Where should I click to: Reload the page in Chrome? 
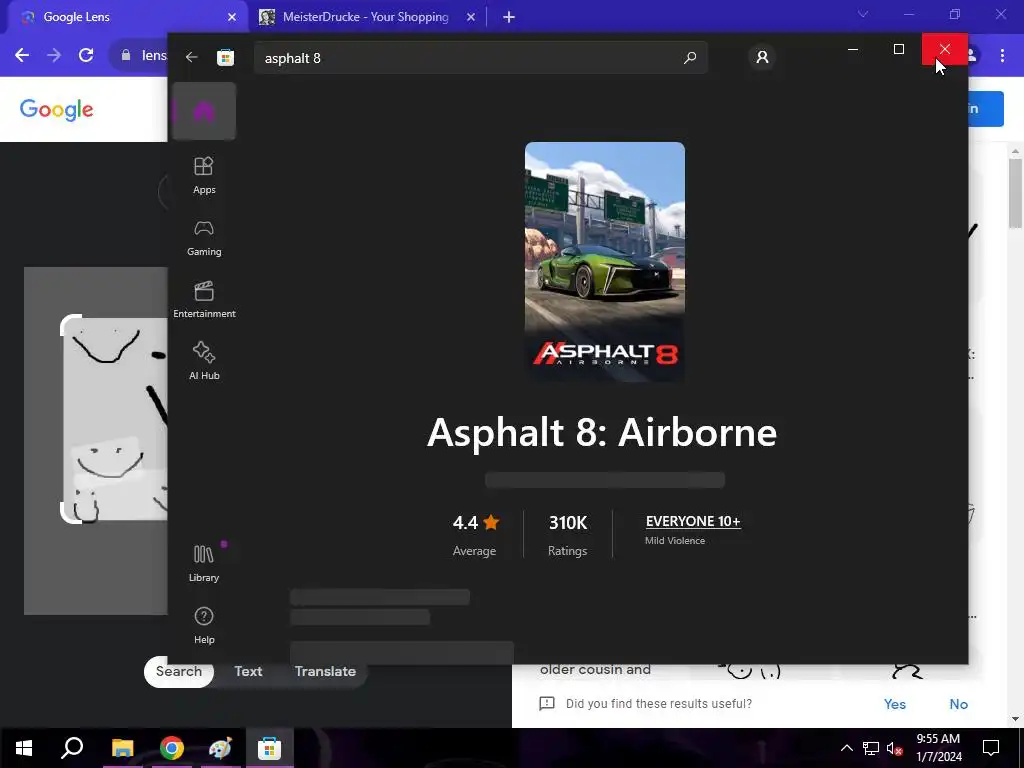click(86, 56)
